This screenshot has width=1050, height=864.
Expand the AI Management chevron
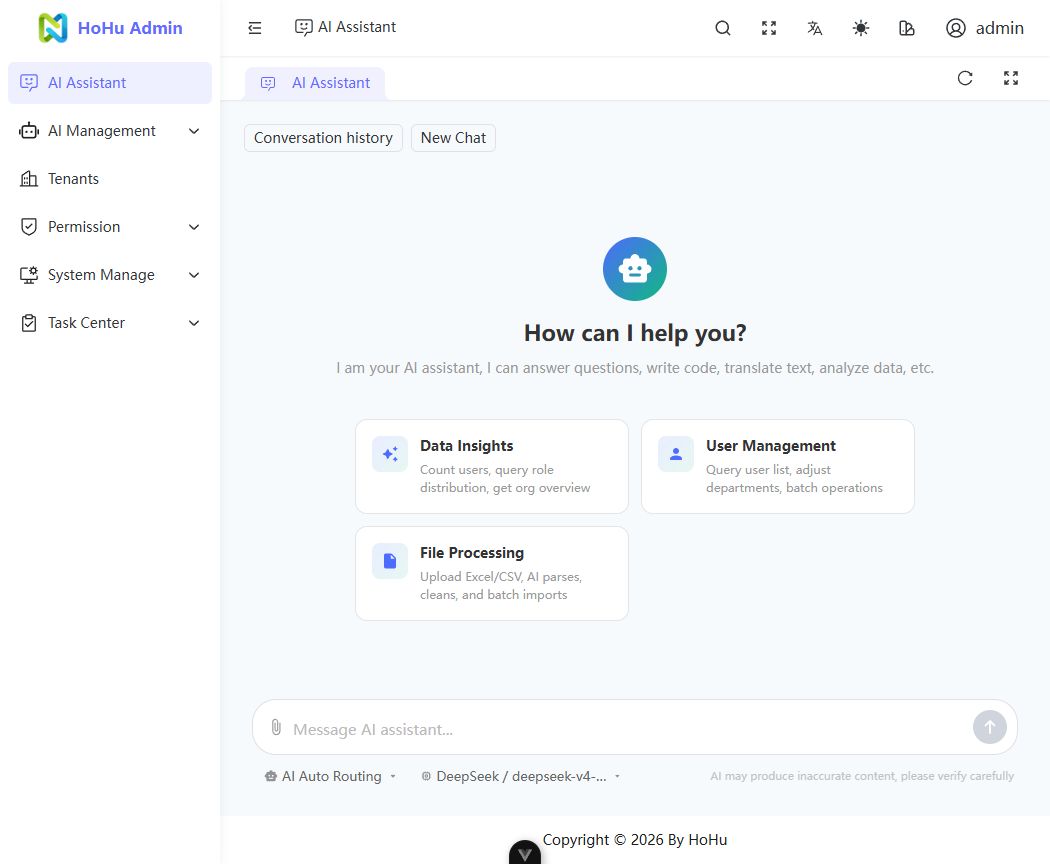coord(194,131)
